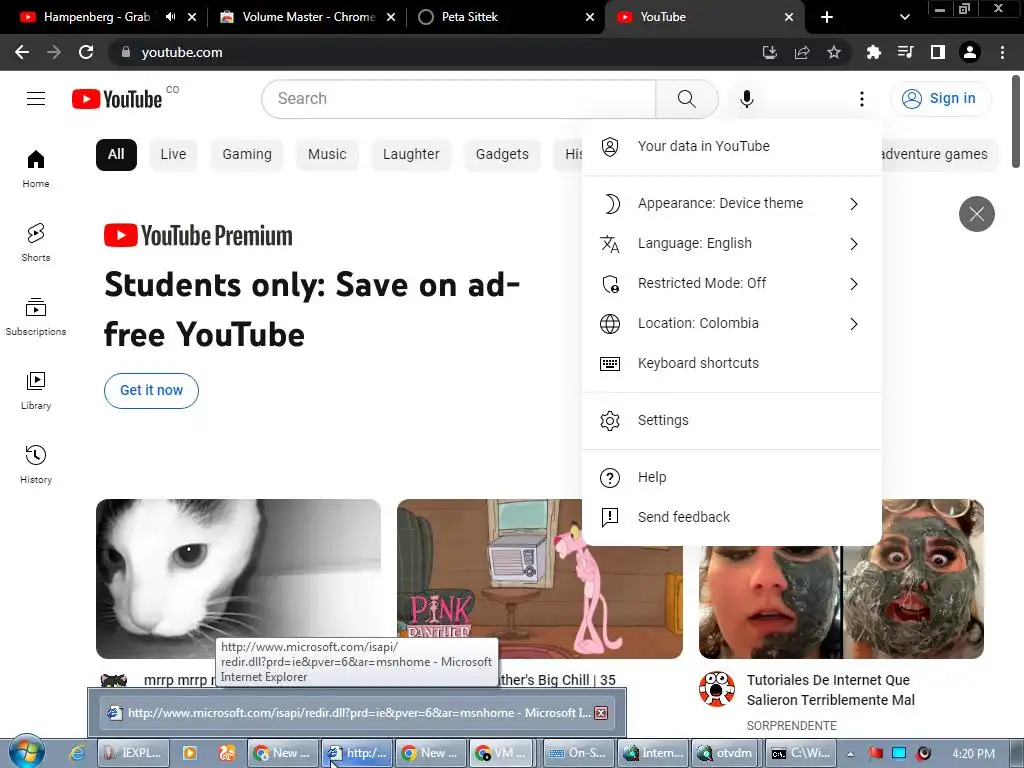Select the Live filter chip

[x=173, y=155]
